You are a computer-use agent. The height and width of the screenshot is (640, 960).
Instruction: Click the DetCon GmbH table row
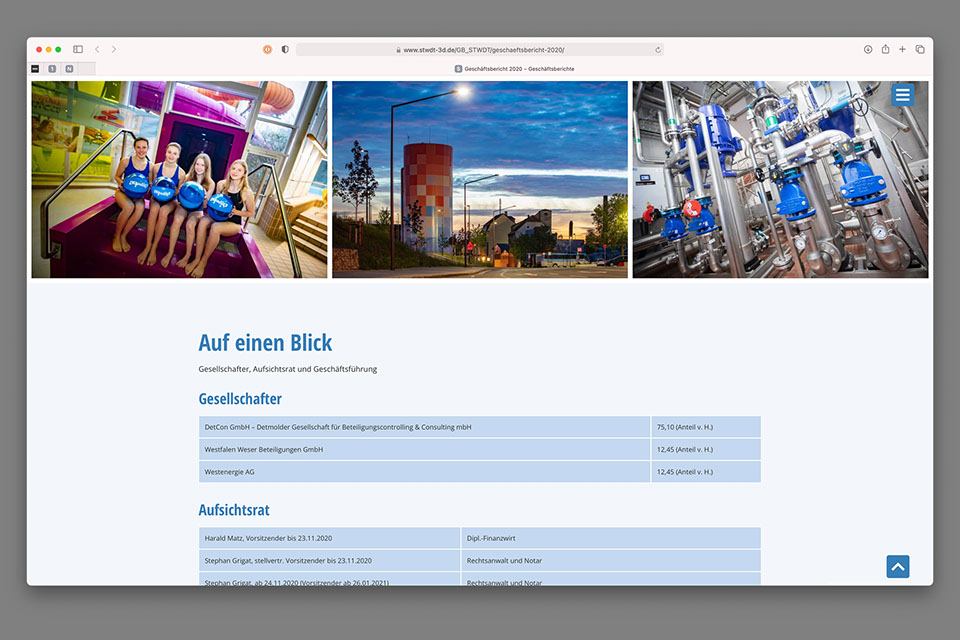(424, 427)
